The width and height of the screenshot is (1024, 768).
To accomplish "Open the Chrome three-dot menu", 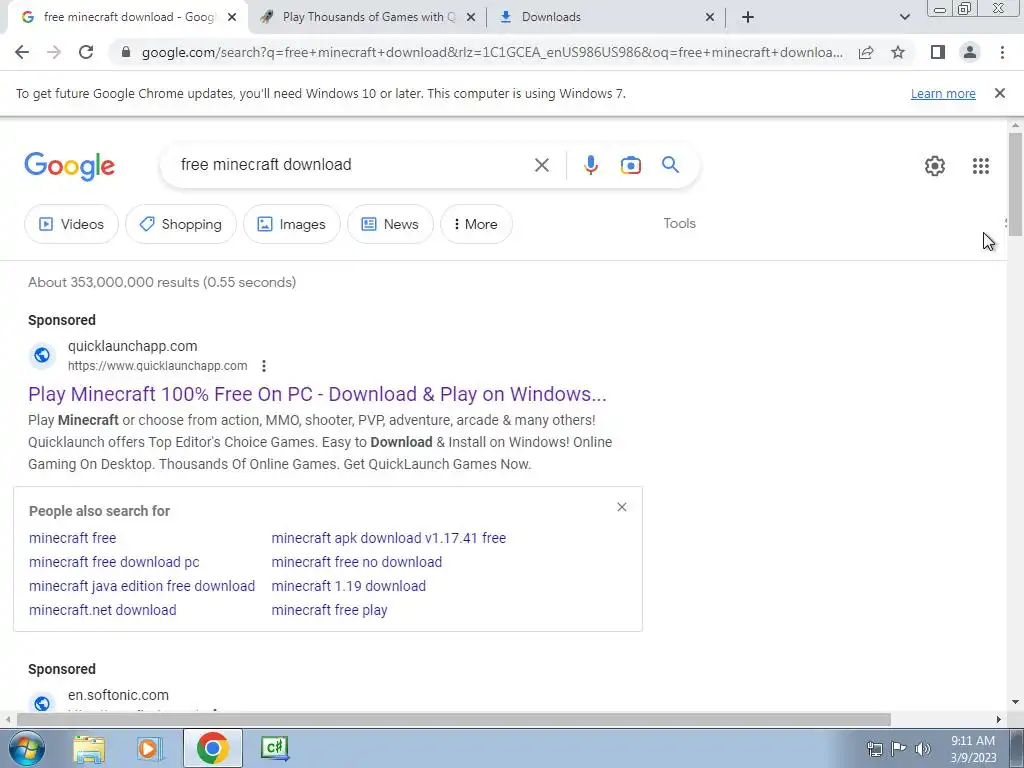I will click(x=1002, y=52).
